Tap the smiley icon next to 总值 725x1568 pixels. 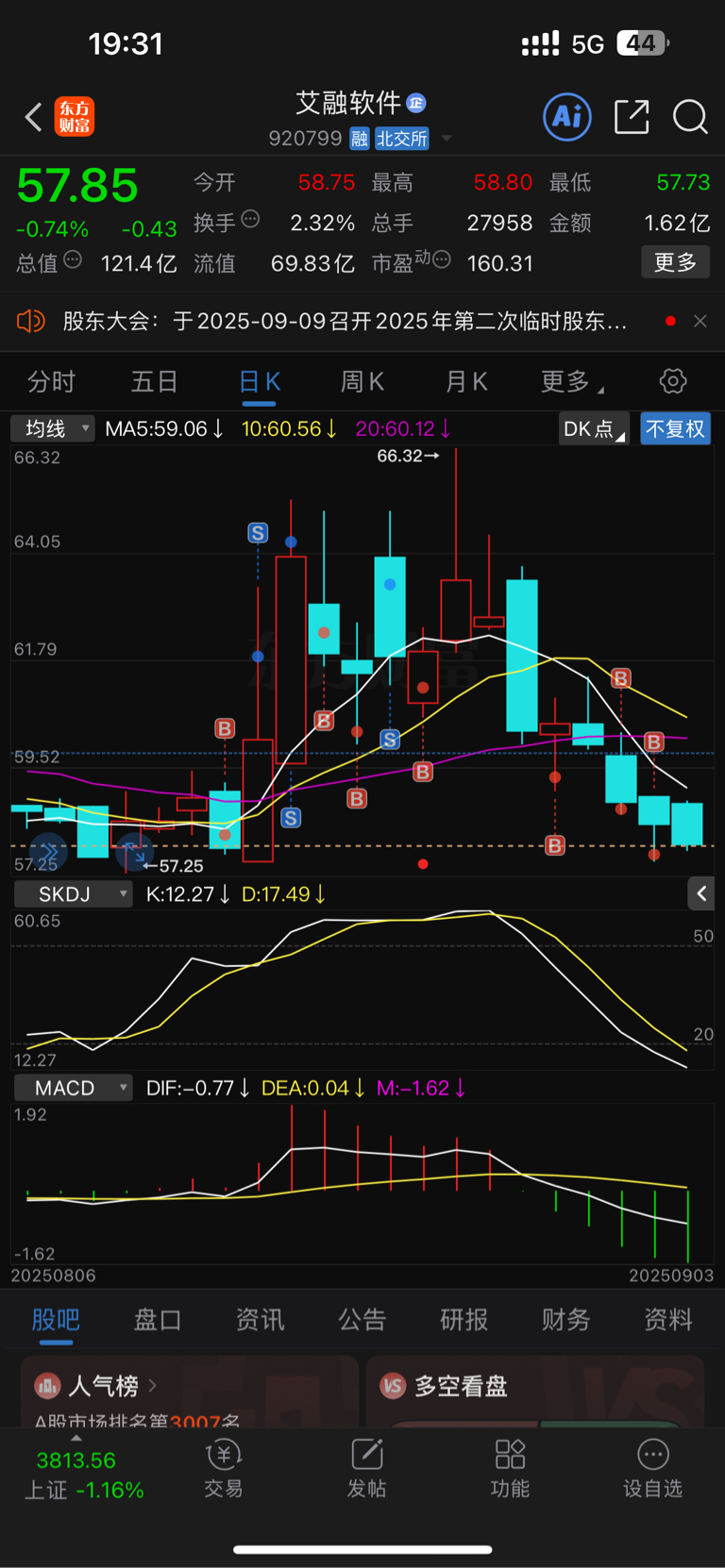click(73, 259)
